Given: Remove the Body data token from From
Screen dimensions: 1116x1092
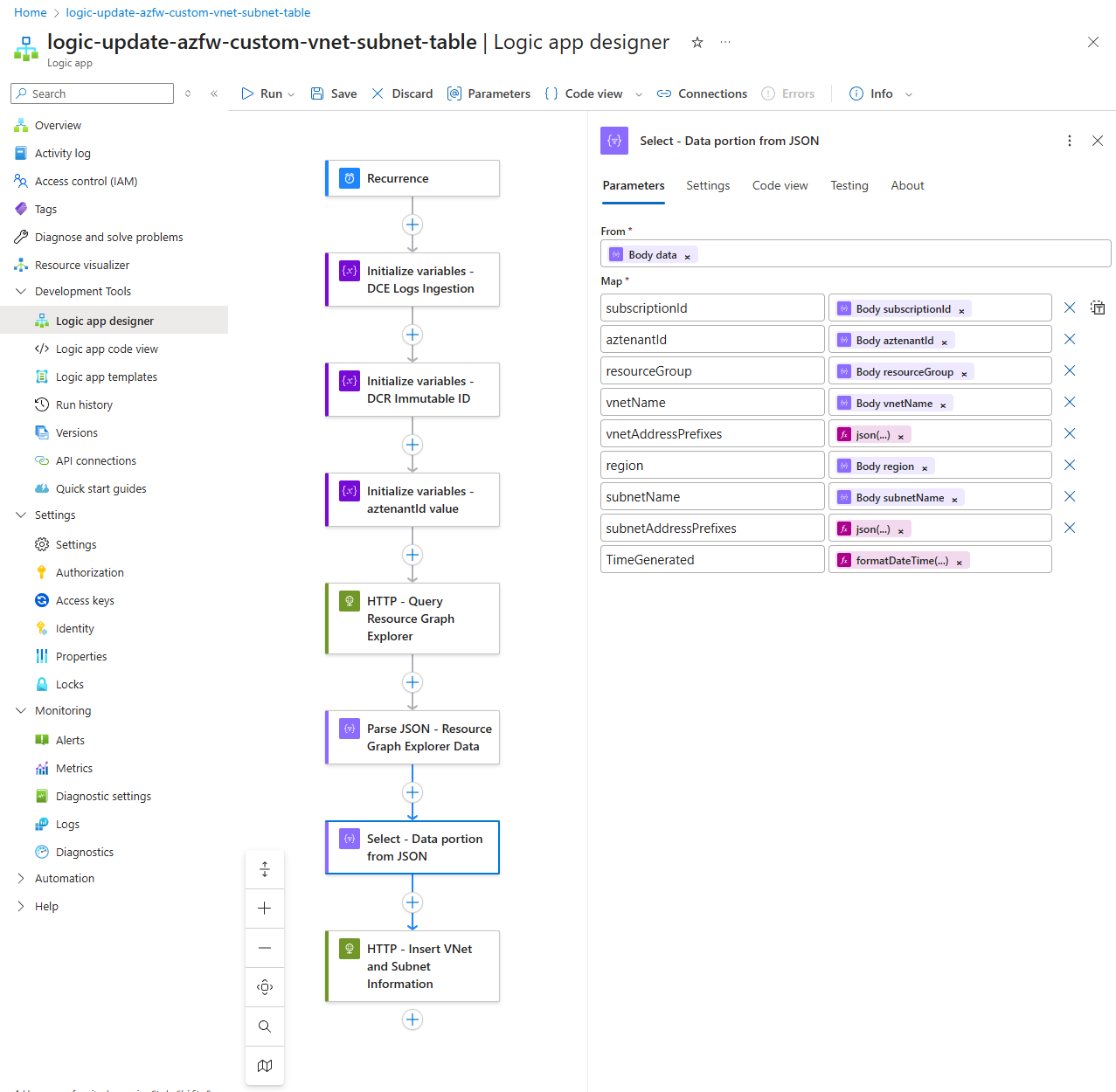Looking at the screenshot, I should click(688, 256).
